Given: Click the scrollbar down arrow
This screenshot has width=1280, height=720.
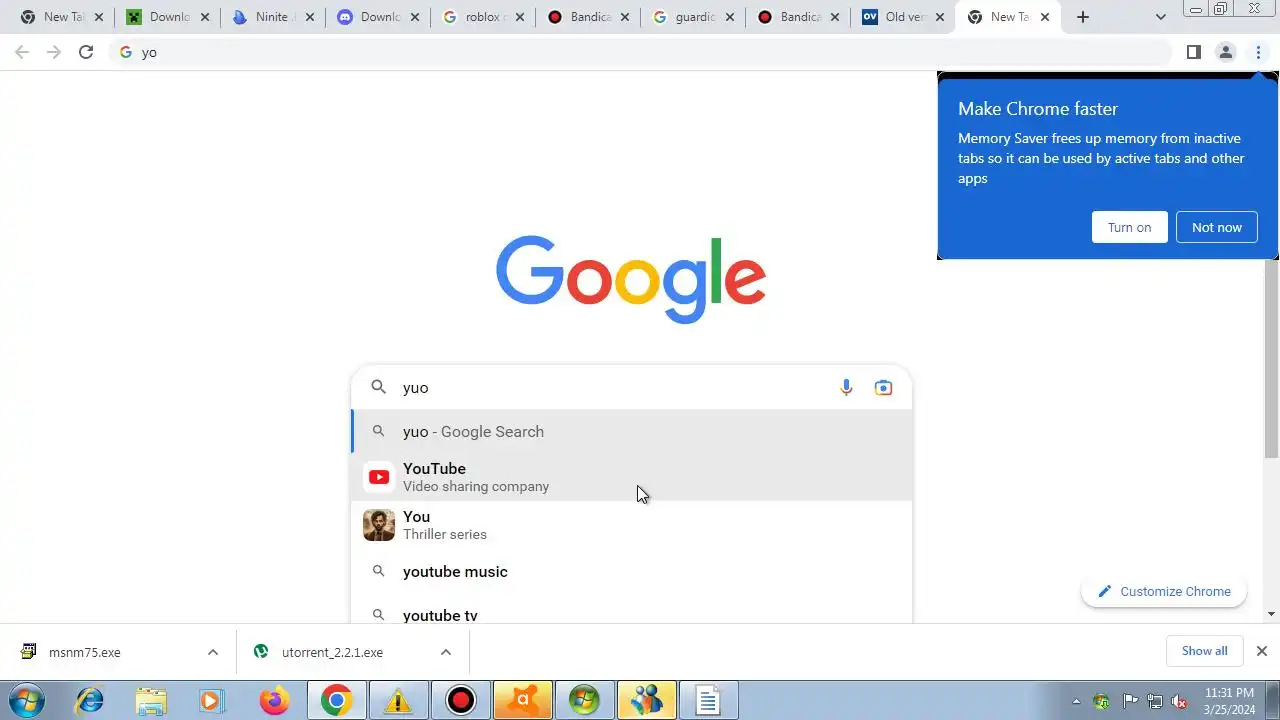Looking at the screenshot, I should pyautogui.click(x=1271, y=614).
